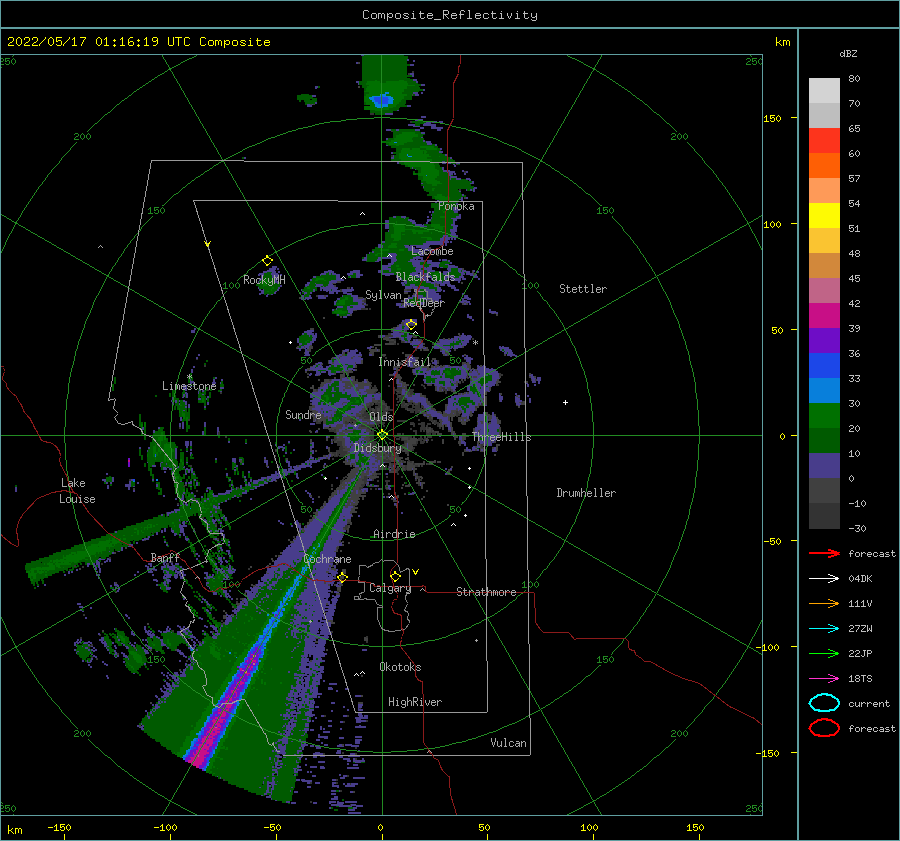The height and width of the screenshot is (841, 900).
Task: Click the bright yellow swatch between 54 and 51
Action: point(824,216)
